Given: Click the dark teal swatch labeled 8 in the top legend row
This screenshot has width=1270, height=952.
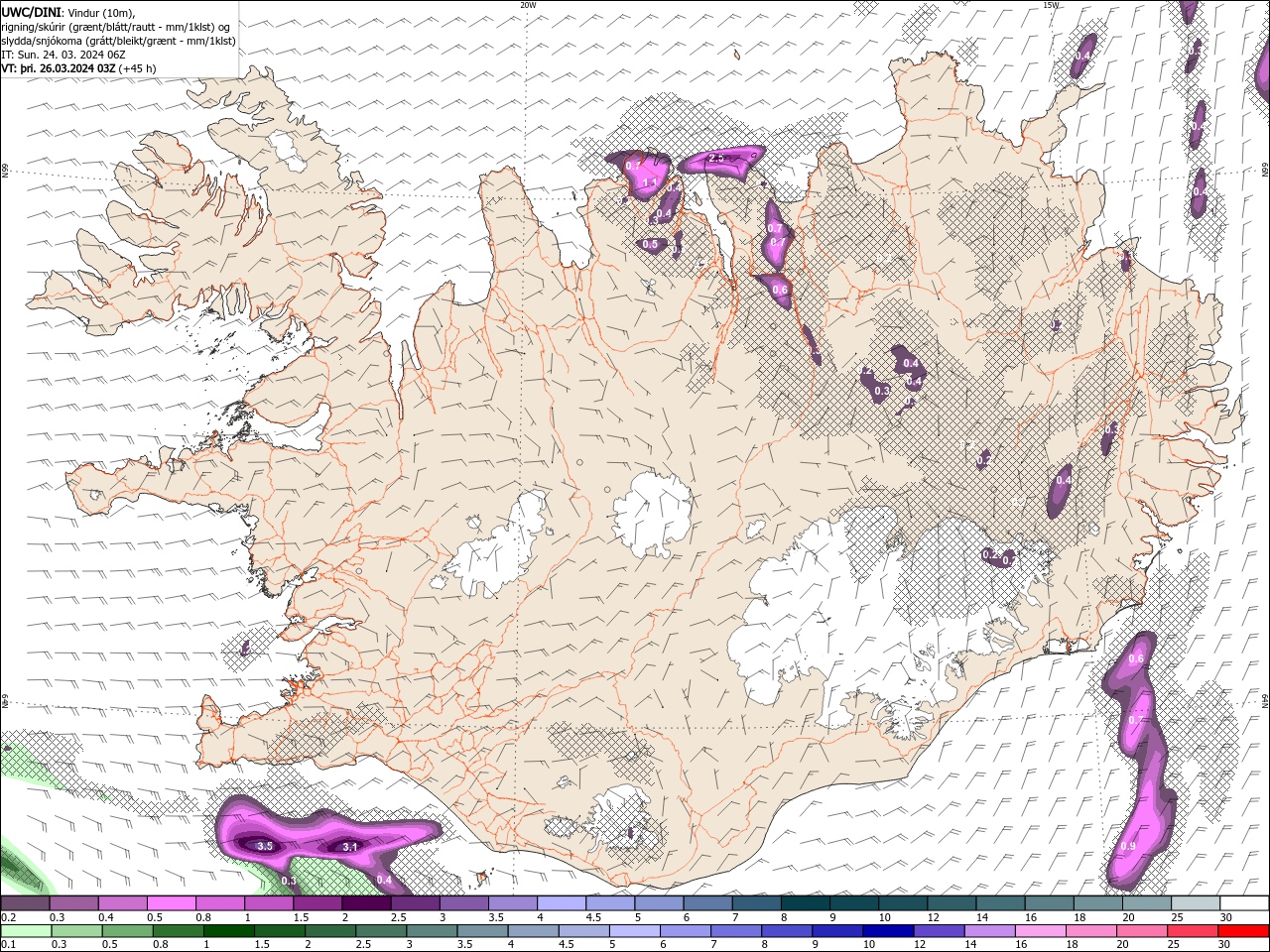Looking at the screenshot, I should coord(806,903).
